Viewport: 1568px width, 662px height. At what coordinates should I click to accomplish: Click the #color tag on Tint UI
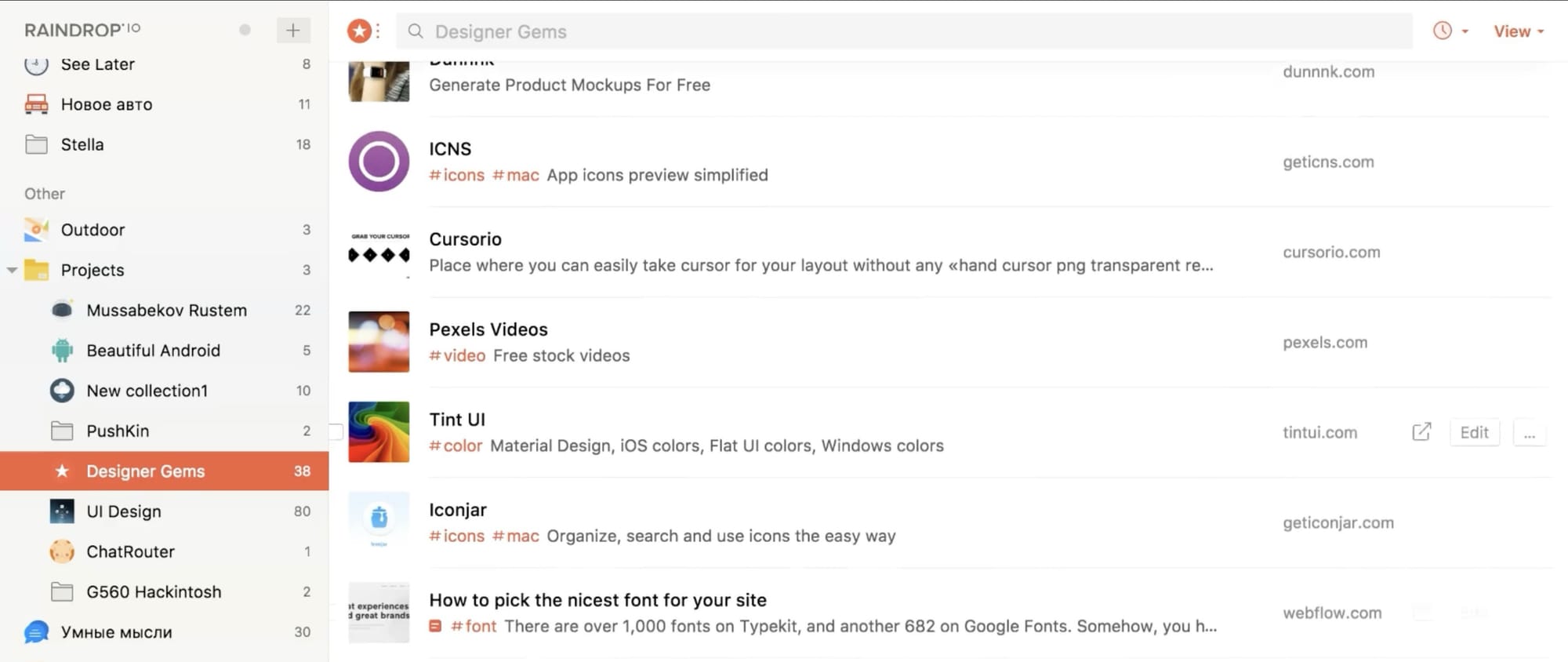pyautogui.click(x=456, y=446)
